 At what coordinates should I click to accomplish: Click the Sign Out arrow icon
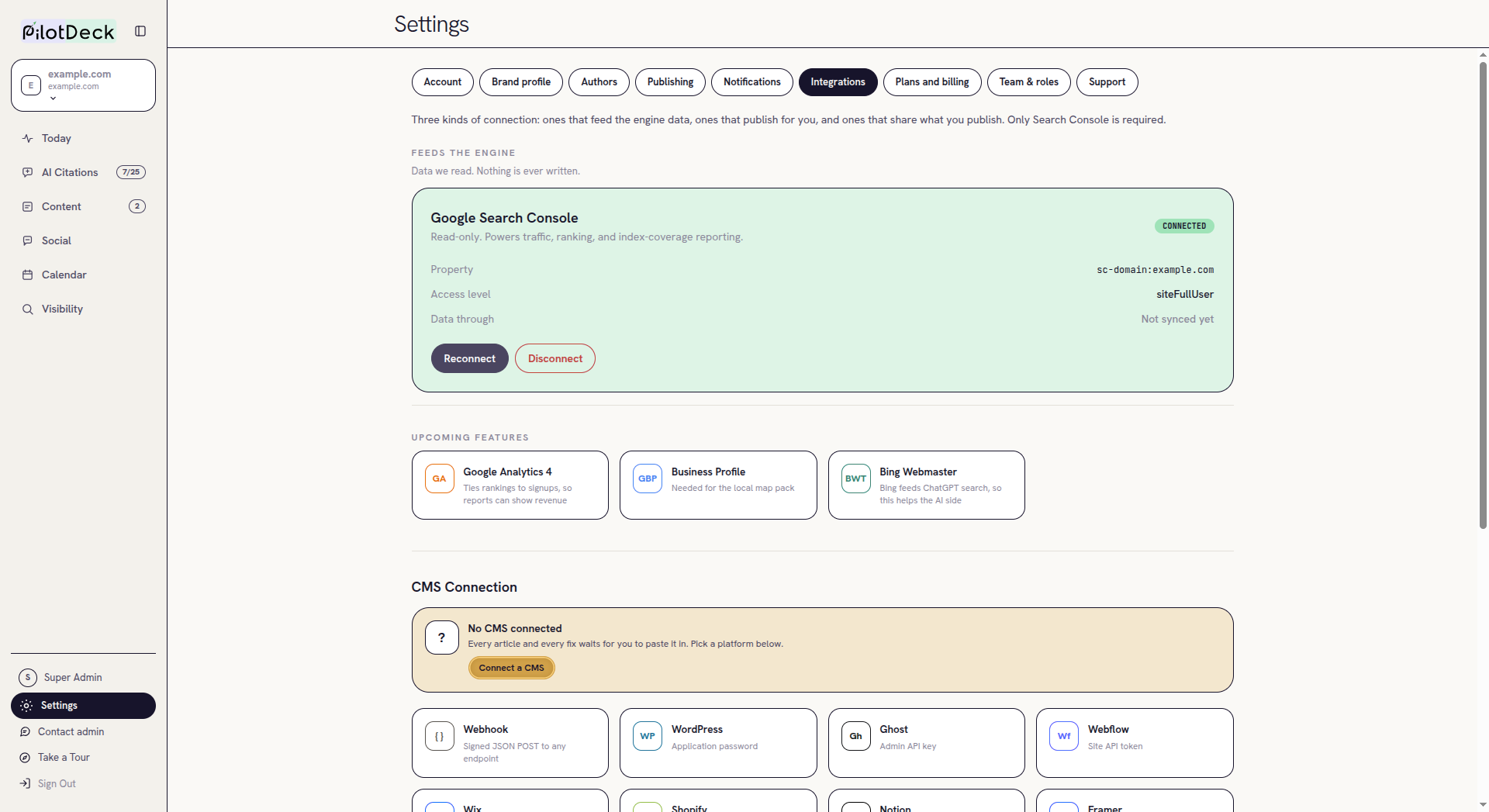point(25,783)
